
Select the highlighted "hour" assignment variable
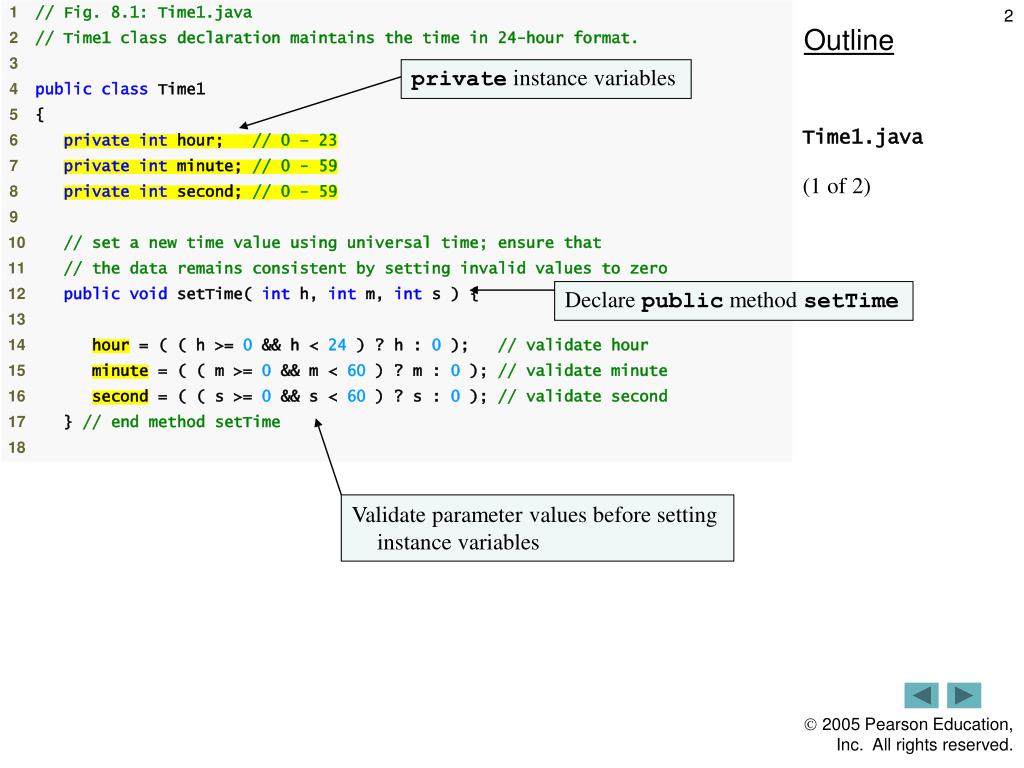point(110,345)
